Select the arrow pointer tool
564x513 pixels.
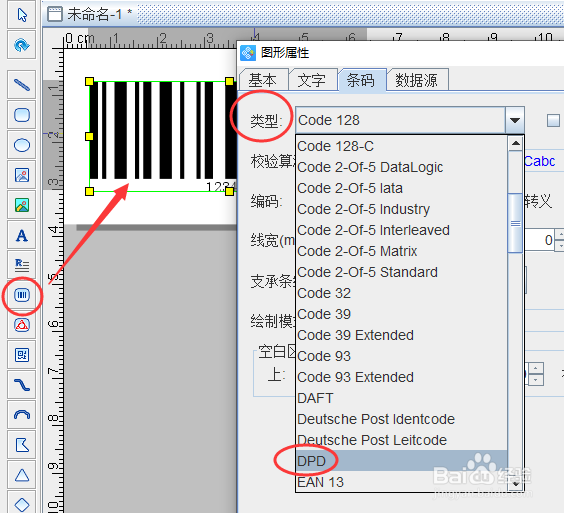click(22, 15)
